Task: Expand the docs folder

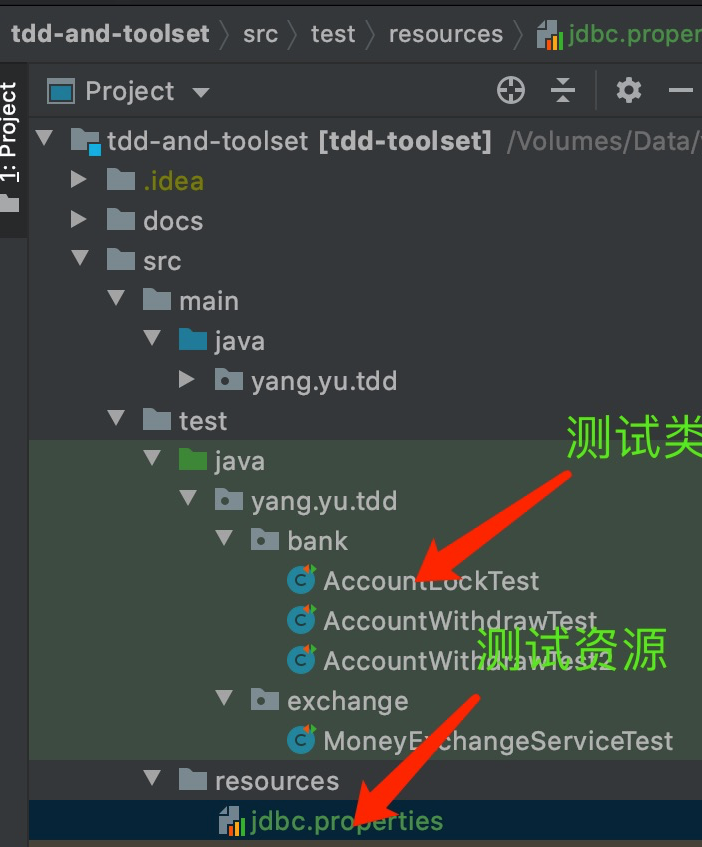Action: (x=81, y=219)
